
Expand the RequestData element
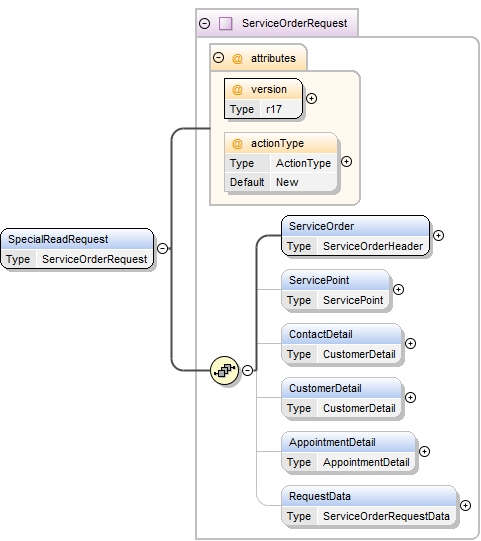point(465,505)
